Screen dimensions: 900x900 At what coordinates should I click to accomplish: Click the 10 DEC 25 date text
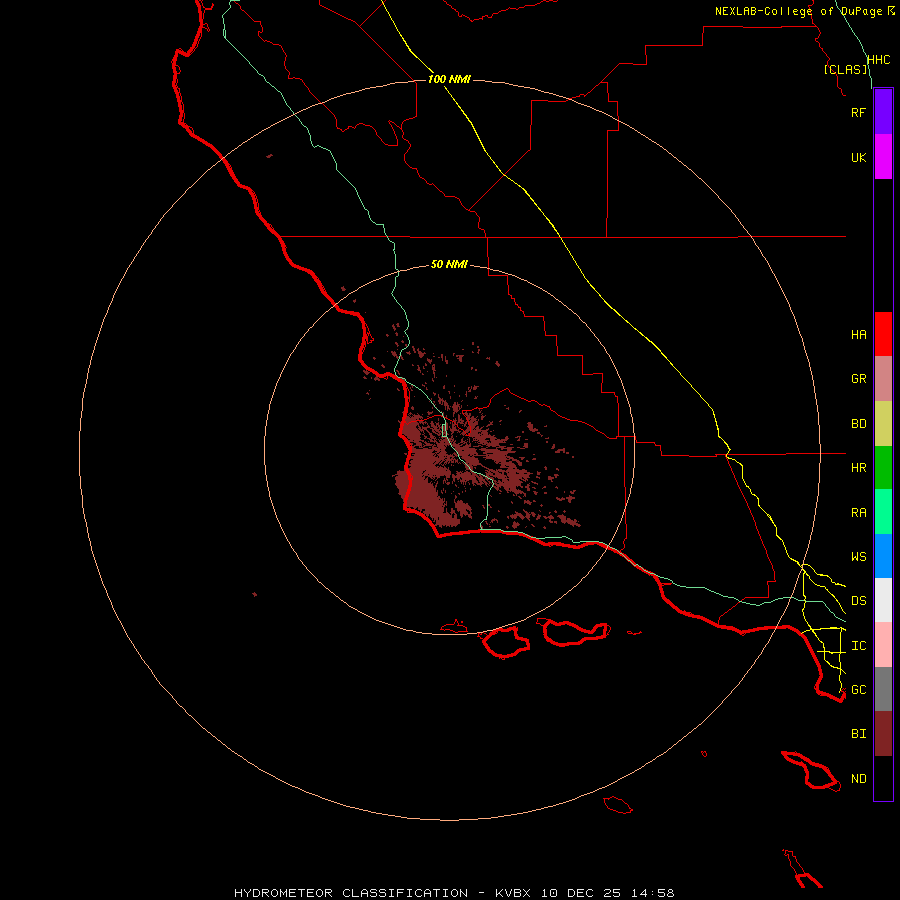coord(581,893)
